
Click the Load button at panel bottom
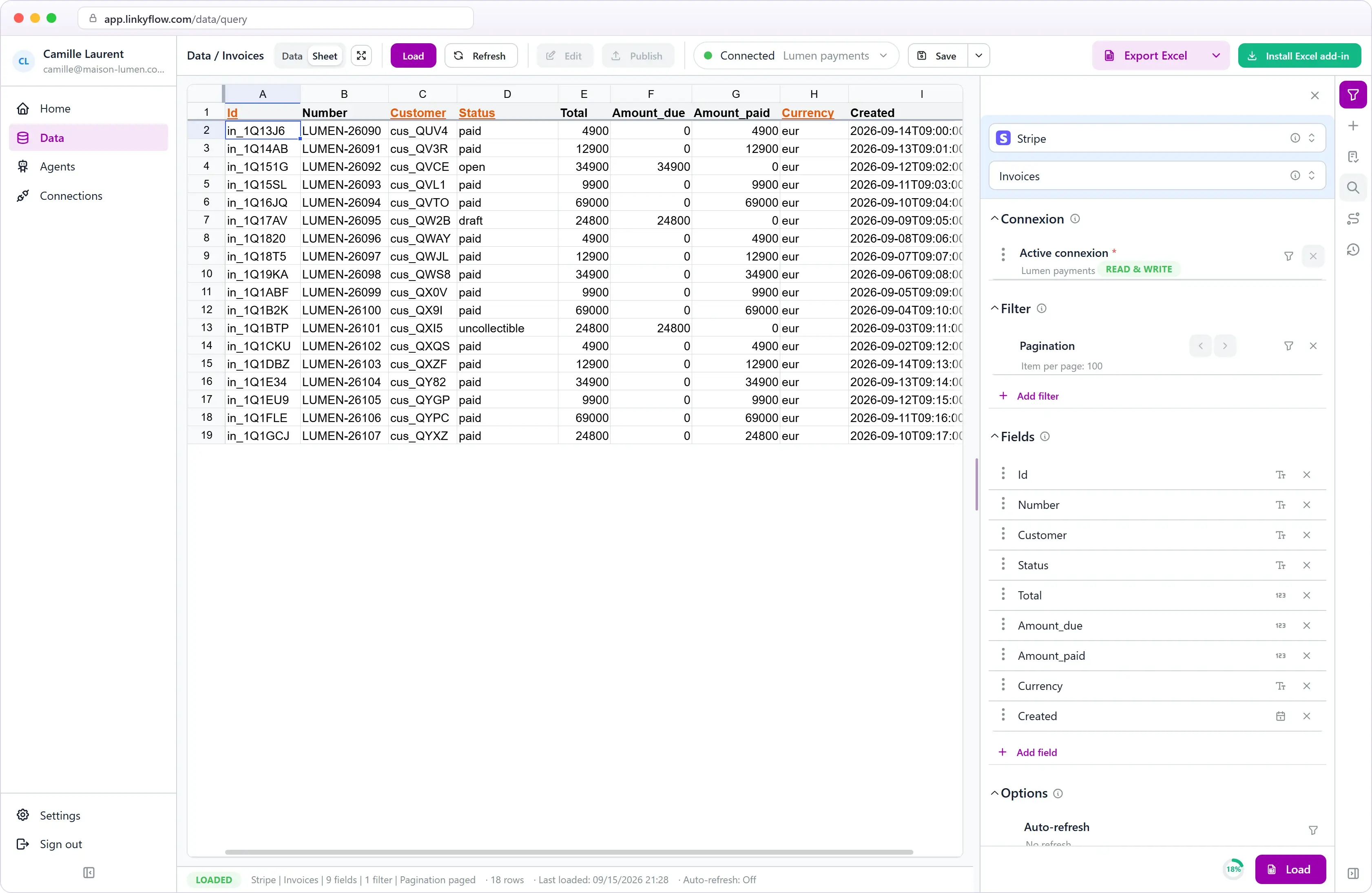[1290, 870]
